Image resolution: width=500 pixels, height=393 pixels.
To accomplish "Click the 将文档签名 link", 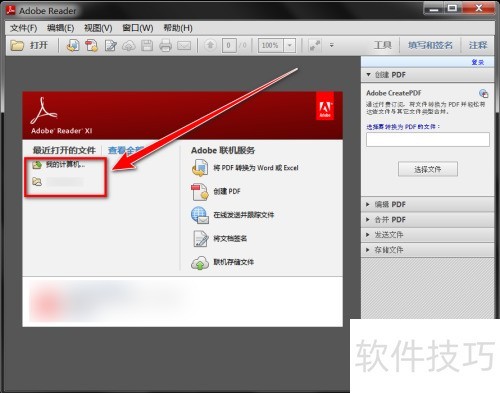I will point(230,238).
